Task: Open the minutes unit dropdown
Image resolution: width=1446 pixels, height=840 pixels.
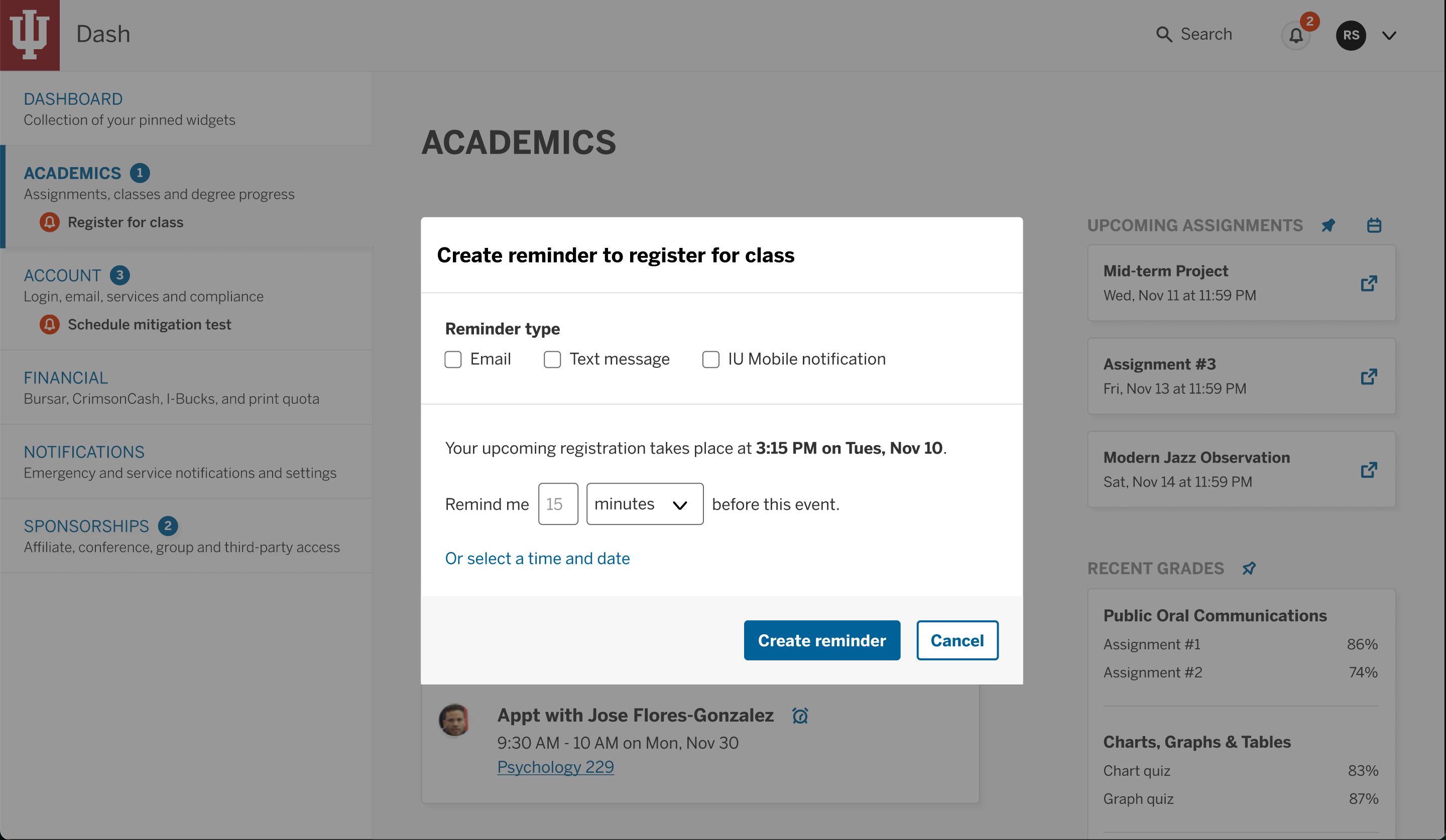Action: [645, 504]
